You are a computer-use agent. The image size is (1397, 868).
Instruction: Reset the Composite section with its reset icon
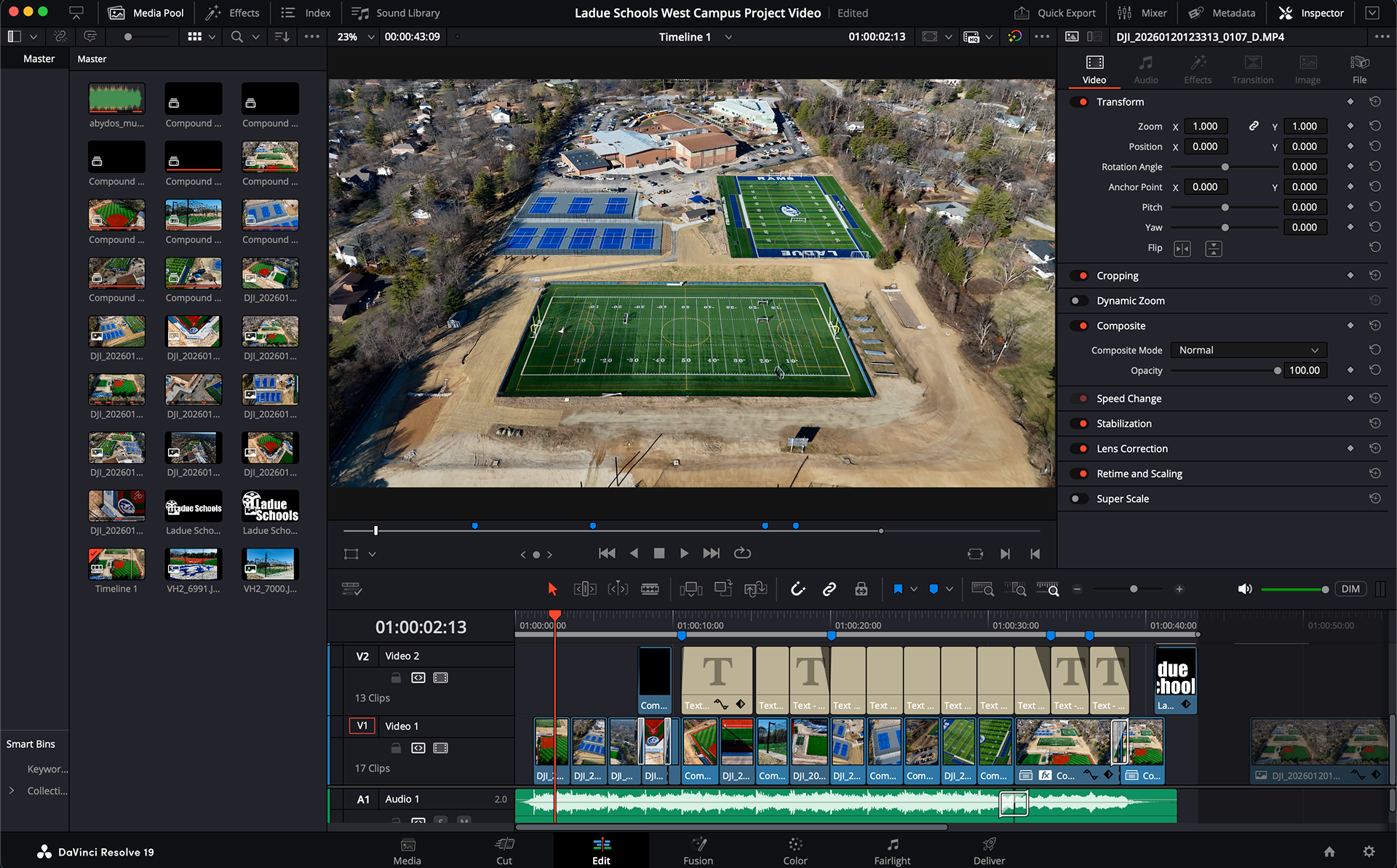[x=1374, y=325]
